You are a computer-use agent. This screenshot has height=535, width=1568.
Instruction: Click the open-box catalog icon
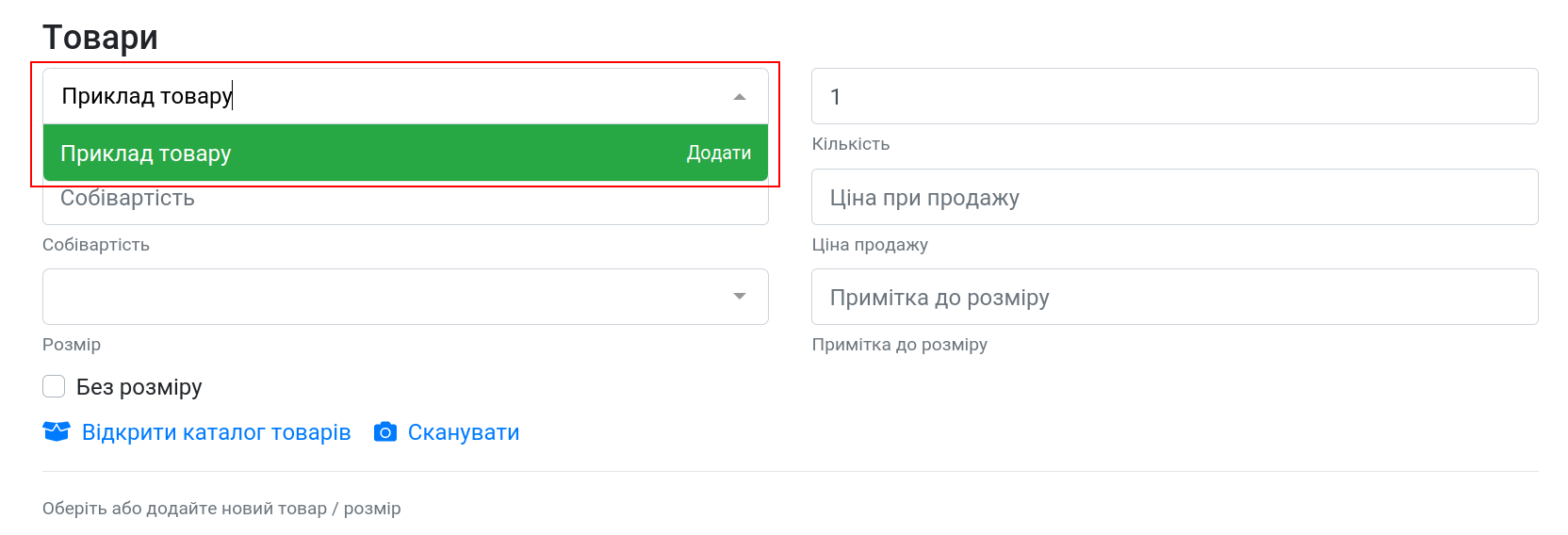pyautogui.click(x=57, y=431)
